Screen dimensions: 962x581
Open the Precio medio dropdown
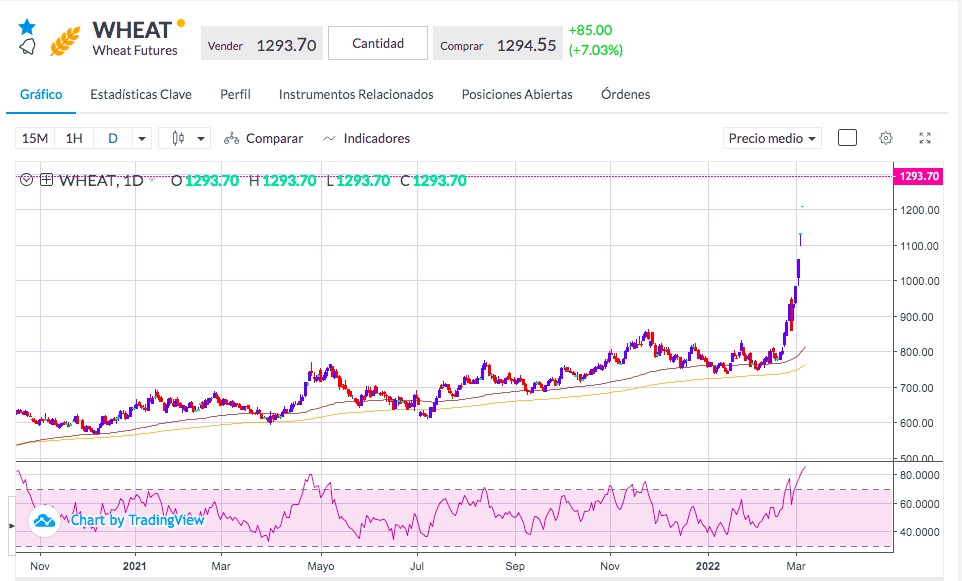tap(772, 138)
